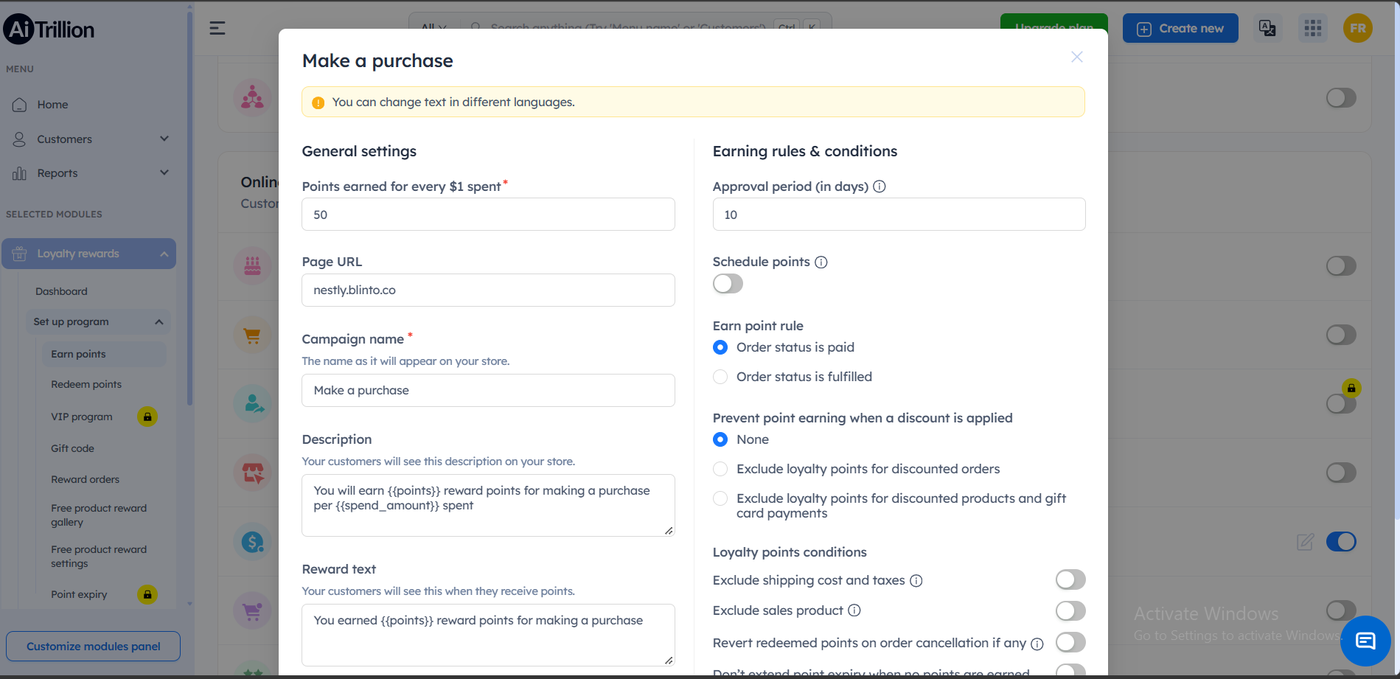Click Points earned per $1 field

click(x=488, y=214)
